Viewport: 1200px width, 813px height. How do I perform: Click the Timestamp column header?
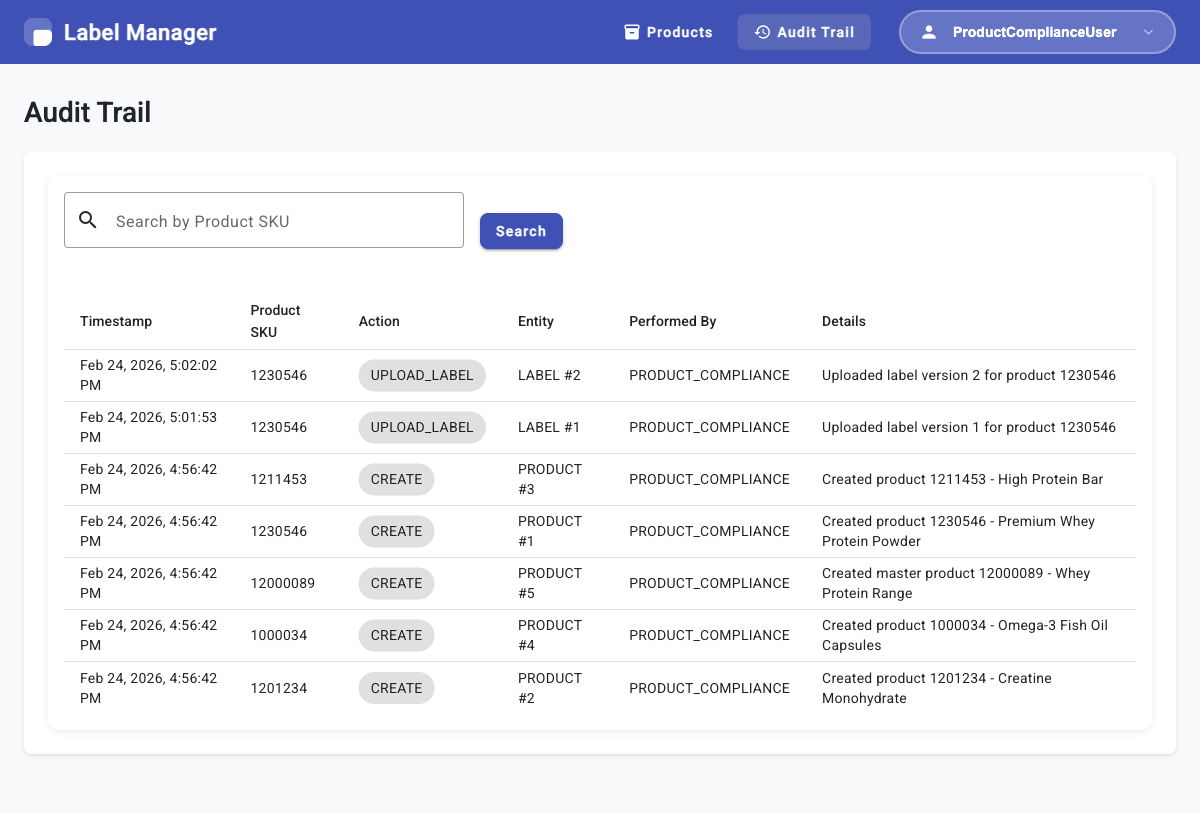(x=116, y=321)
